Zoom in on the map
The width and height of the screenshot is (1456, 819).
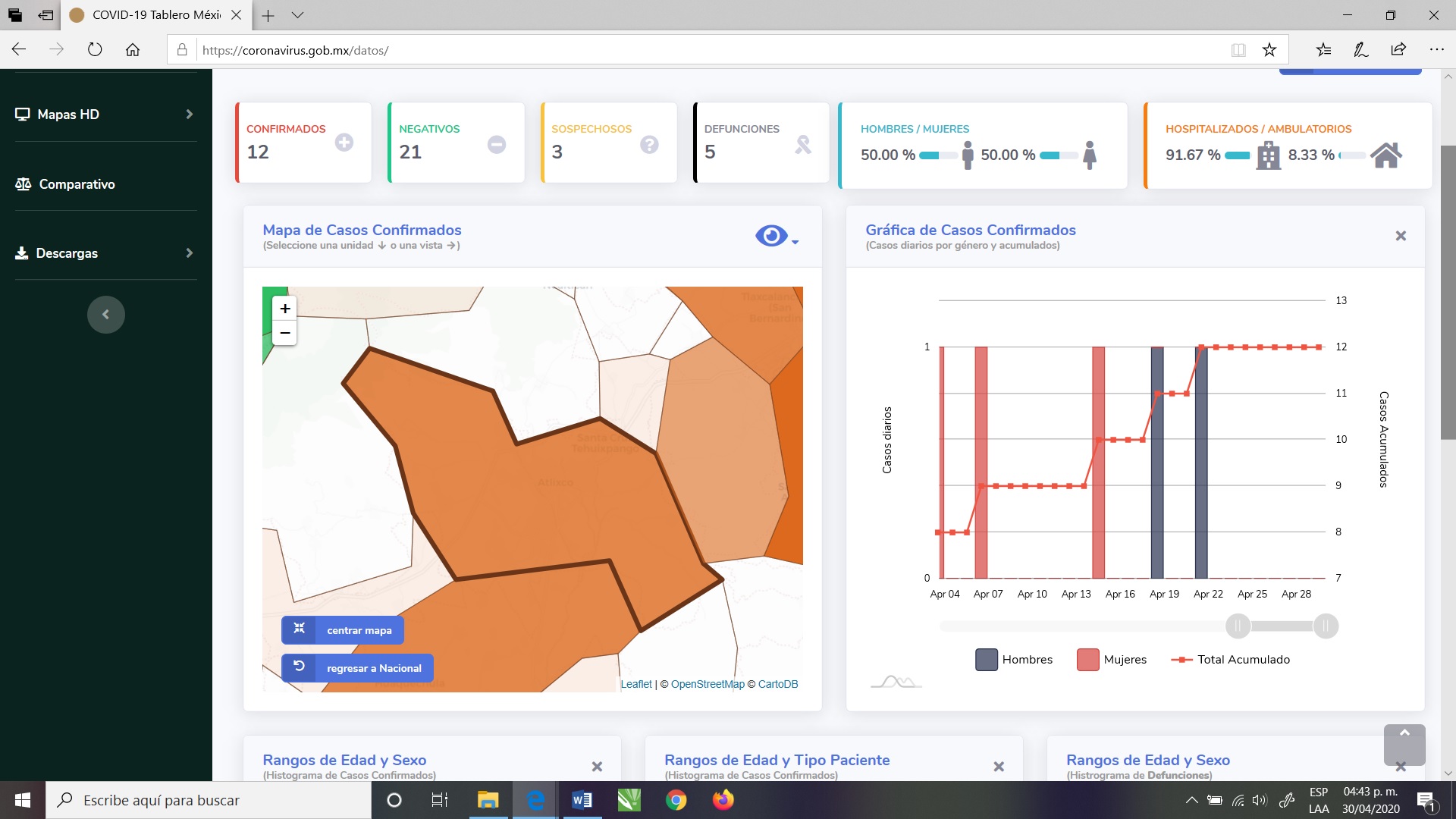click(285, 309)
